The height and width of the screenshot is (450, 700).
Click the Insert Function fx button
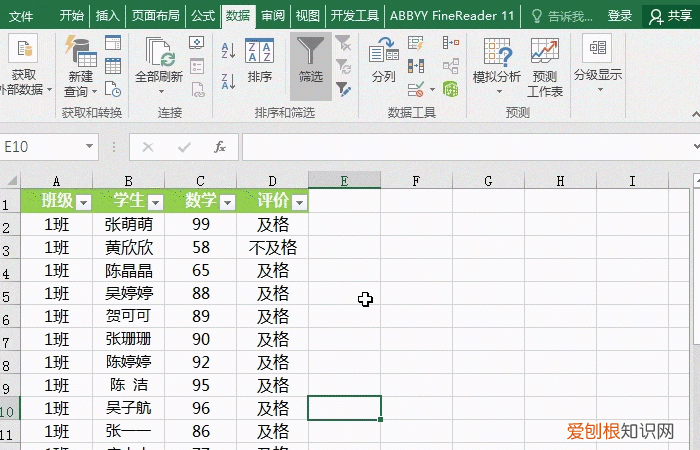[x=220, y=146]
